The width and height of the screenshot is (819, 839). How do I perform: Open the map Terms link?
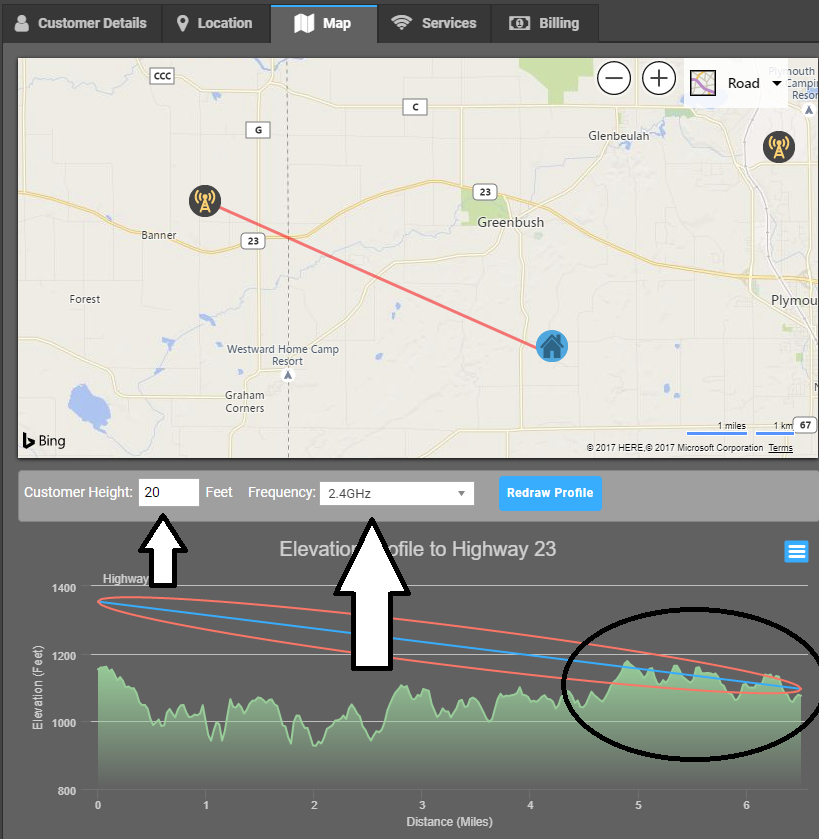[780, 448]
